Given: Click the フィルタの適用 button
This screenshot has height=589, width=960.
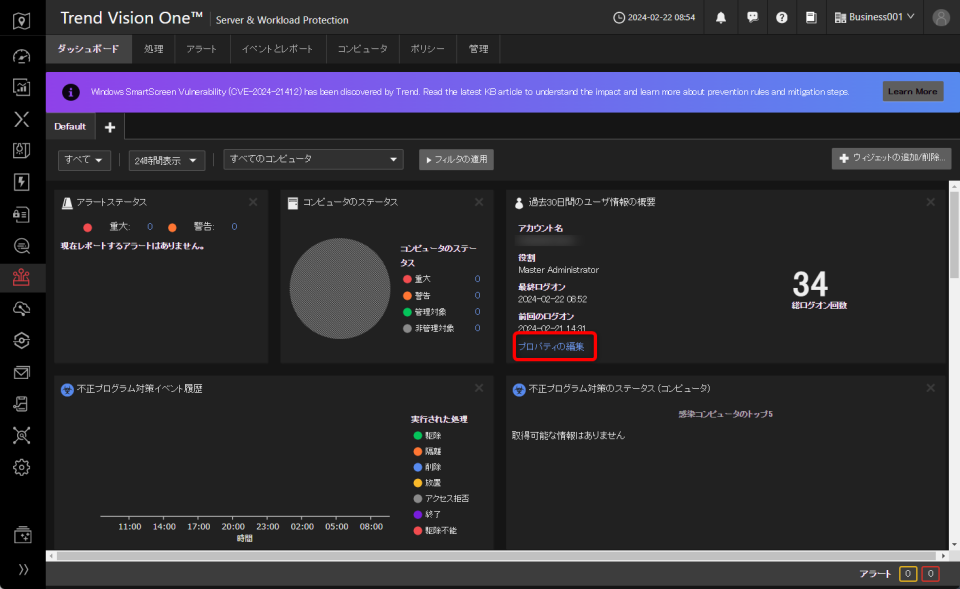Looking at the screenshot, I should pyautogui.click(x=456, y=159).
